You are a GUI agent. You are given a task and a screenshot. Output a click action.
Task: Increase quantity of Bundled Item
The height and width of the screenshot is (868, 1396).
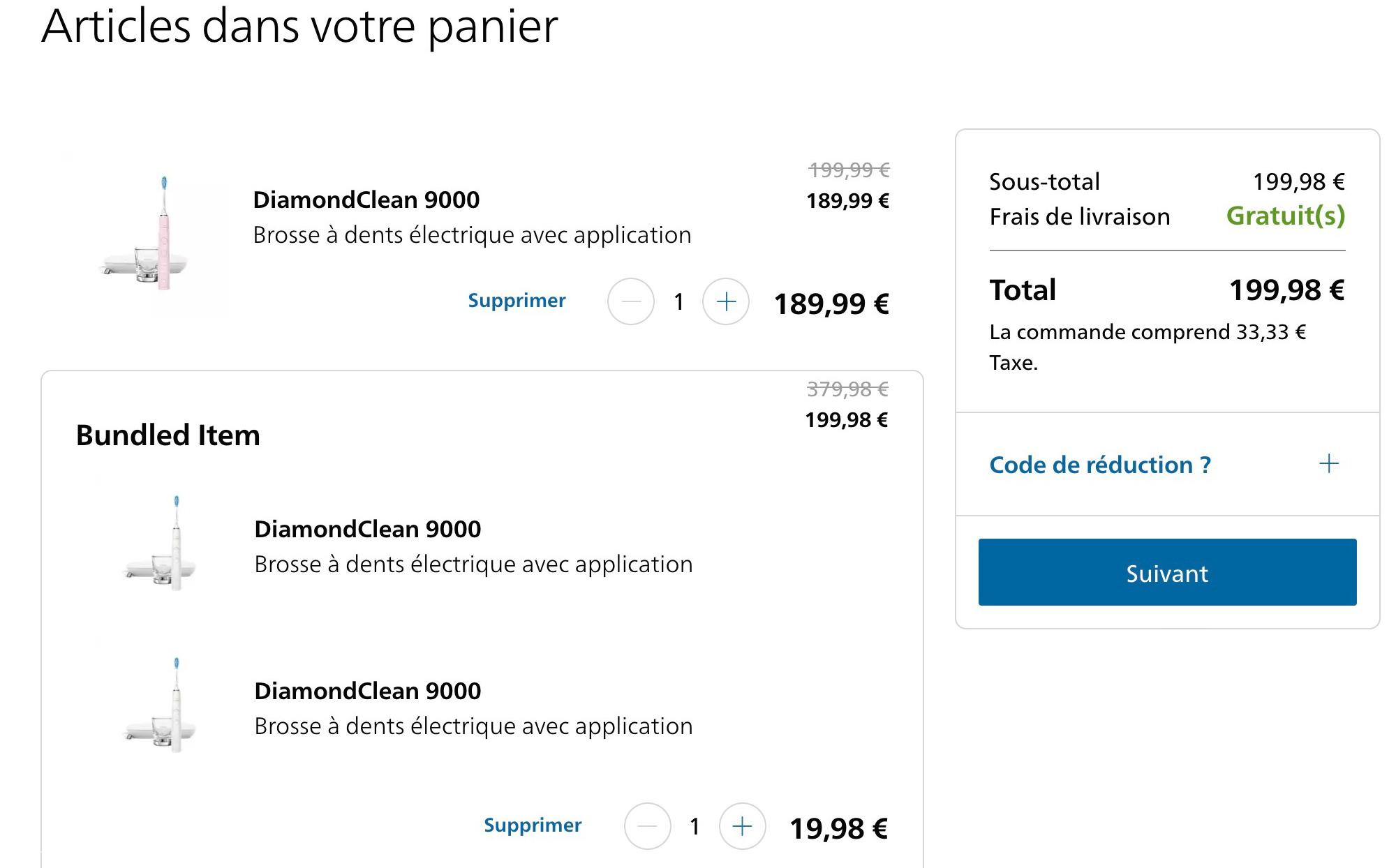pos(743,826)
